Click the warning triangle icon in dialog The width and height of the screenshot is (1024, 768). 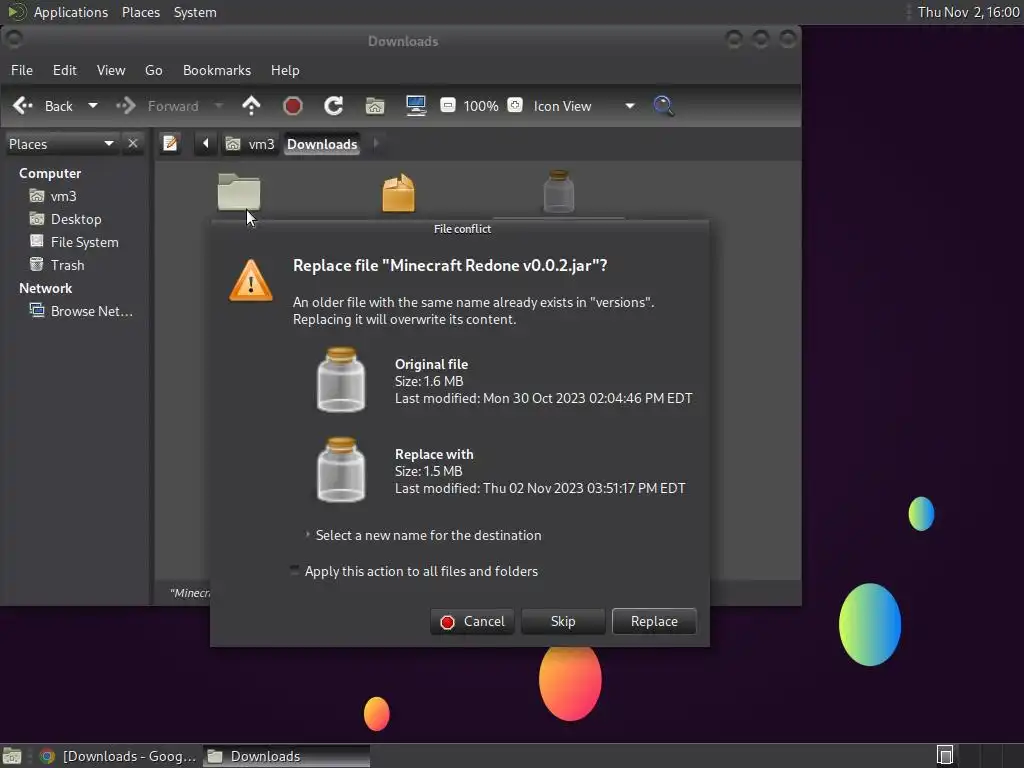coord(251,281)
